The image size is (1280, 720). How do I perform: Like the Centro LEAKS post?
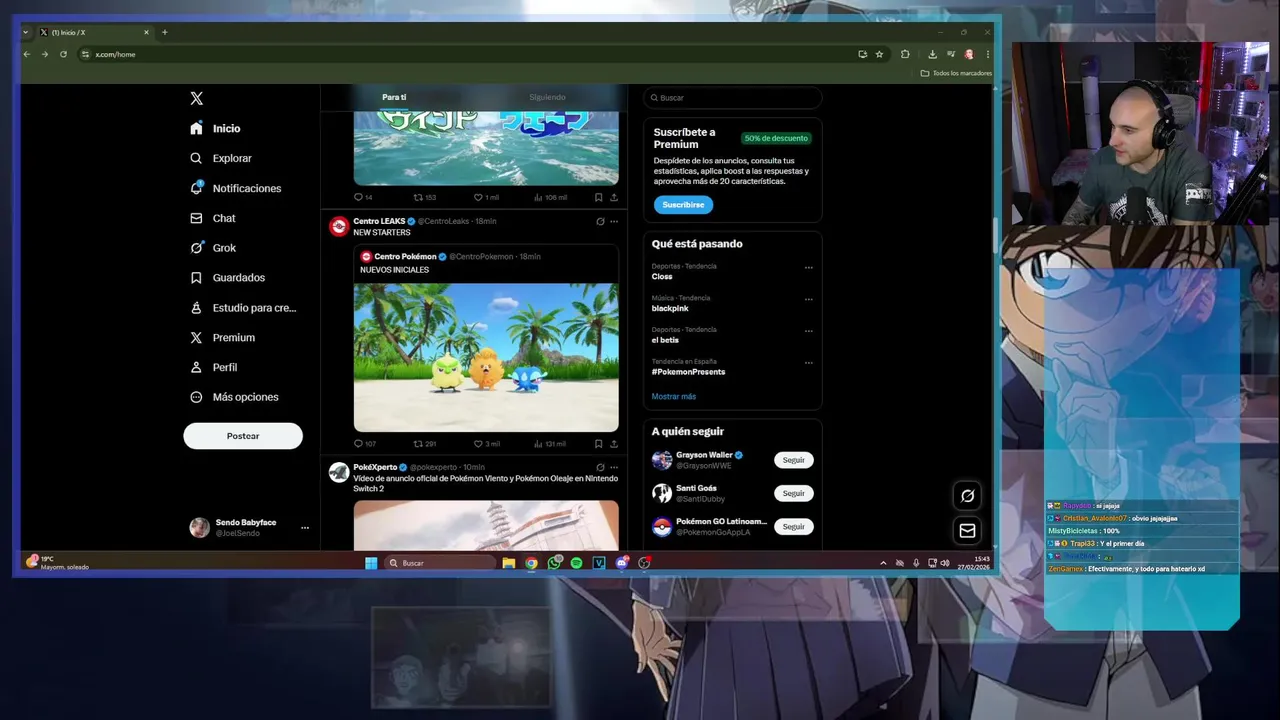click(x=478, y=443)
